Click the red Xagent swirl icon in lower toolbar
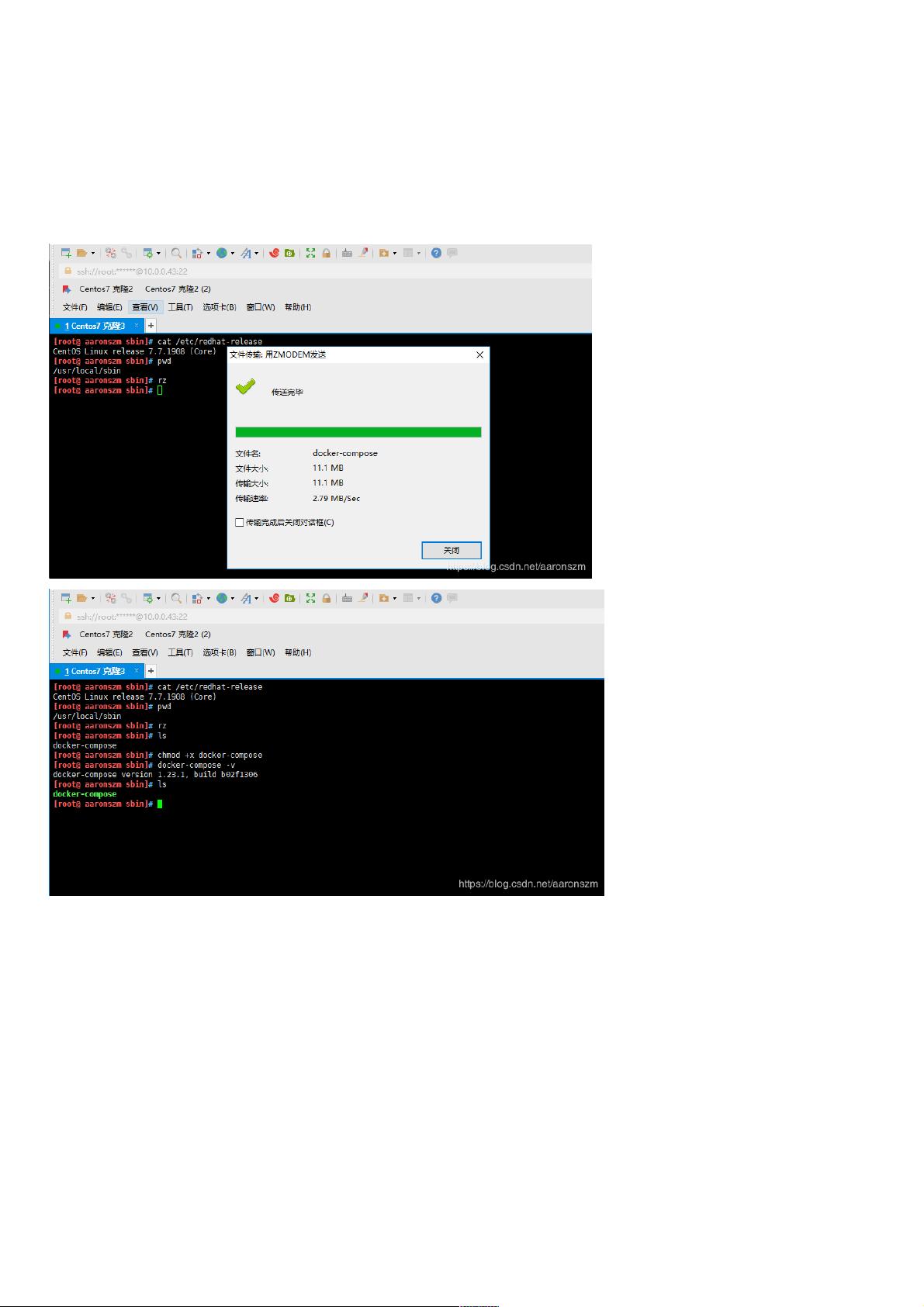 pyautogui.click(x=274, y=598)
